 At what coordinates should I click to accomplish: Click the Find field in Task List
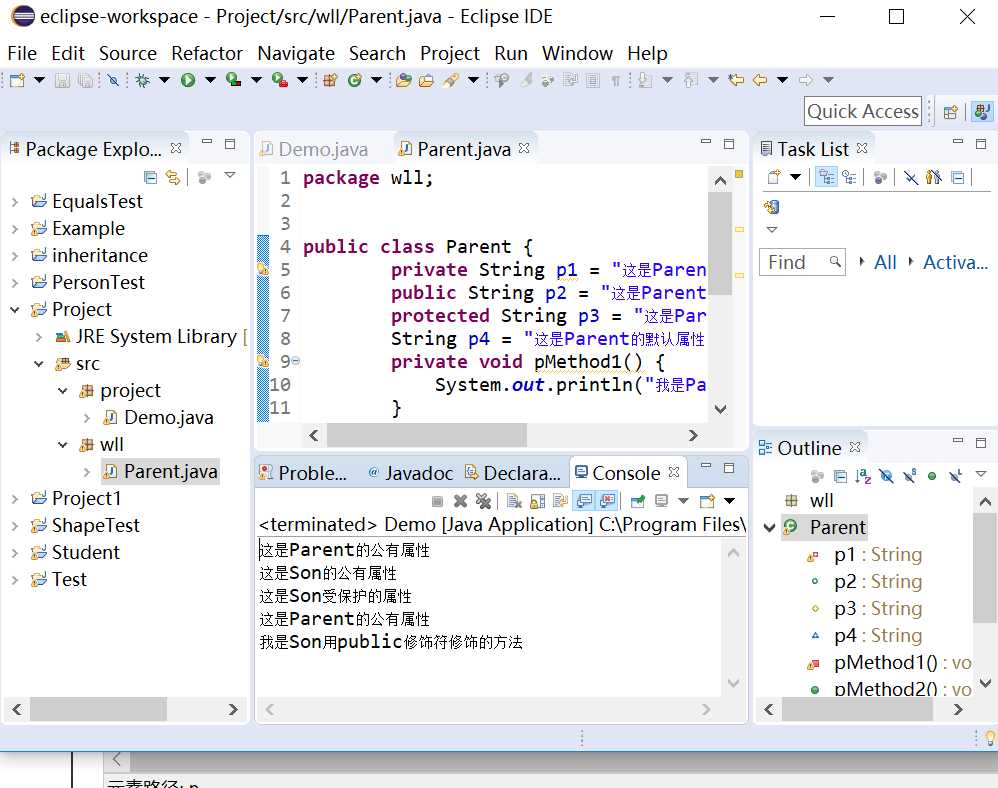[x=802, y=262]
